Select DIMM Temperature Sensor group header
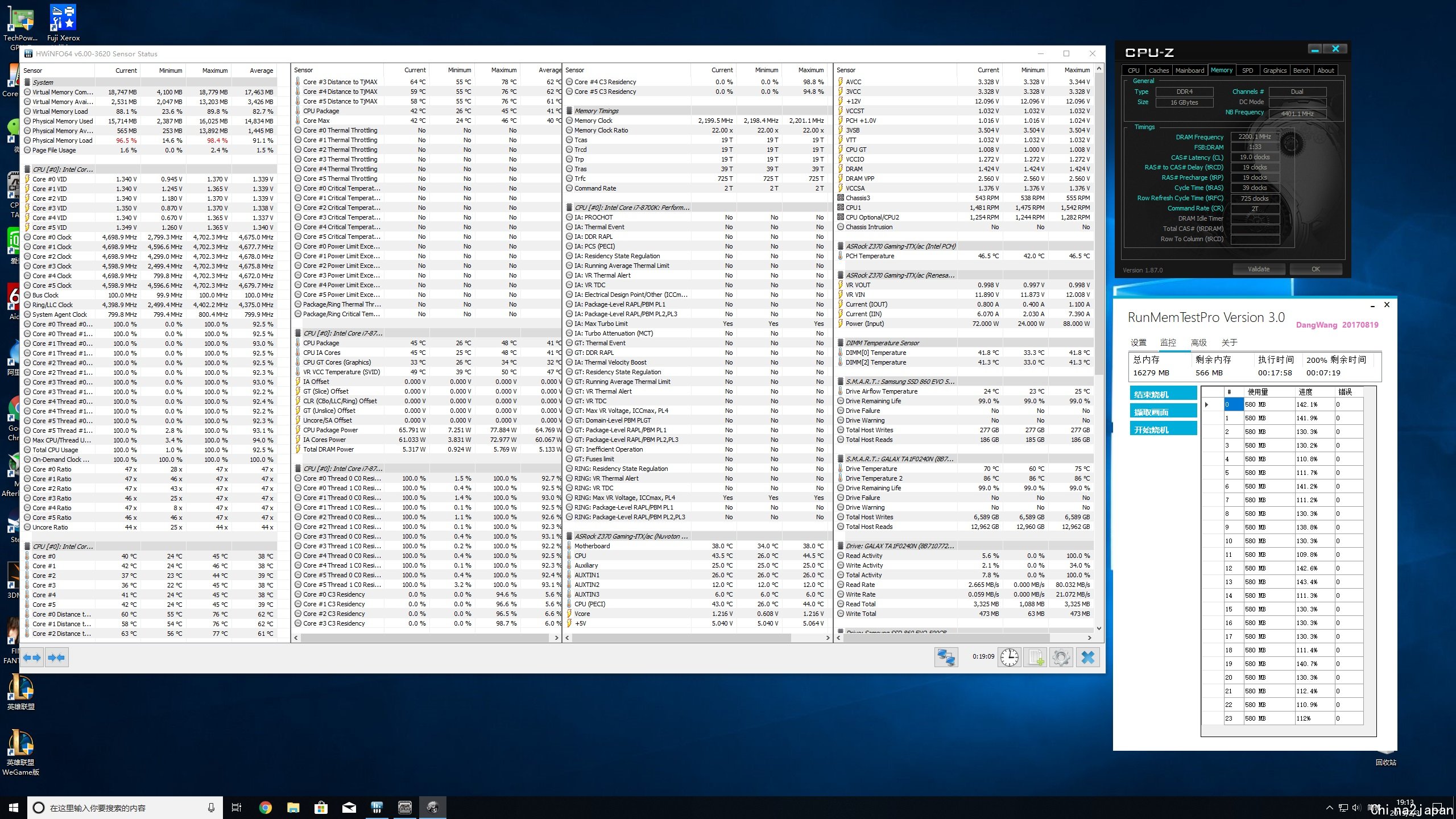 pos(965,343)
